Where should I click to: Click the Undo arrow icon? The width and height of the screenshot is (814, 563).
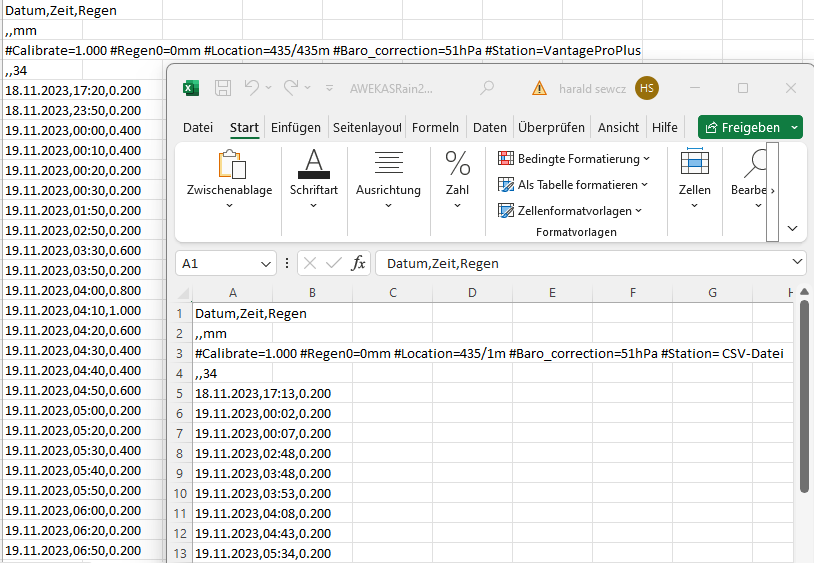tap(252, 88)
